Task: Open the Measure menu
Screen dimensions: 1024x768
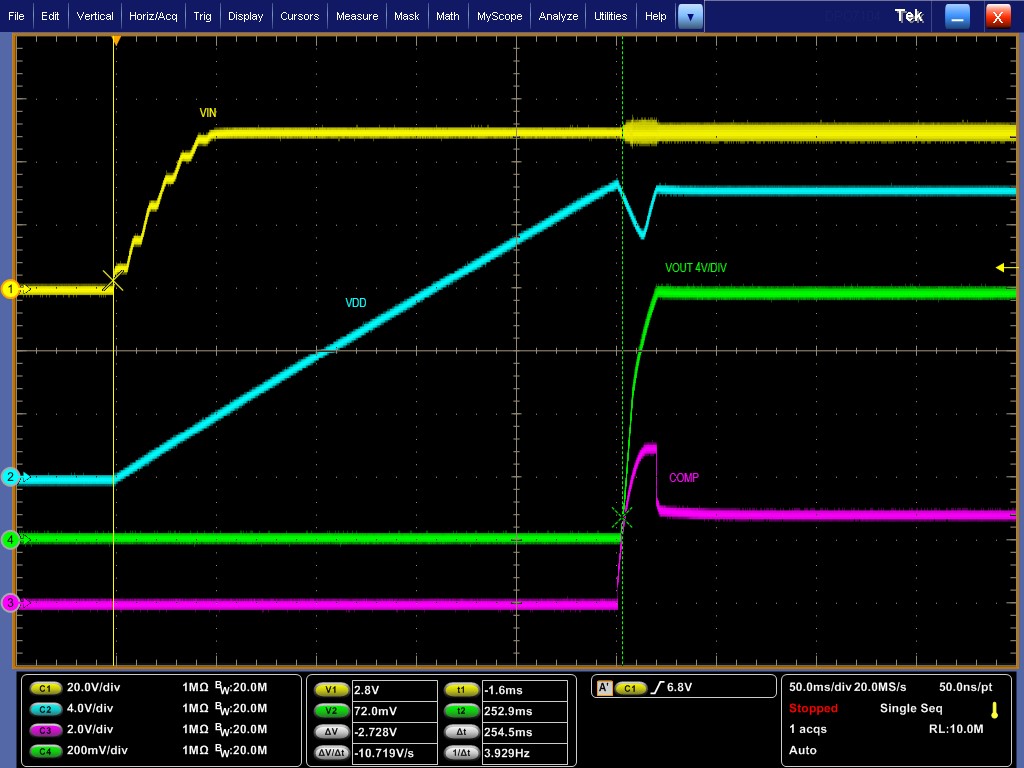Action: 356,15
